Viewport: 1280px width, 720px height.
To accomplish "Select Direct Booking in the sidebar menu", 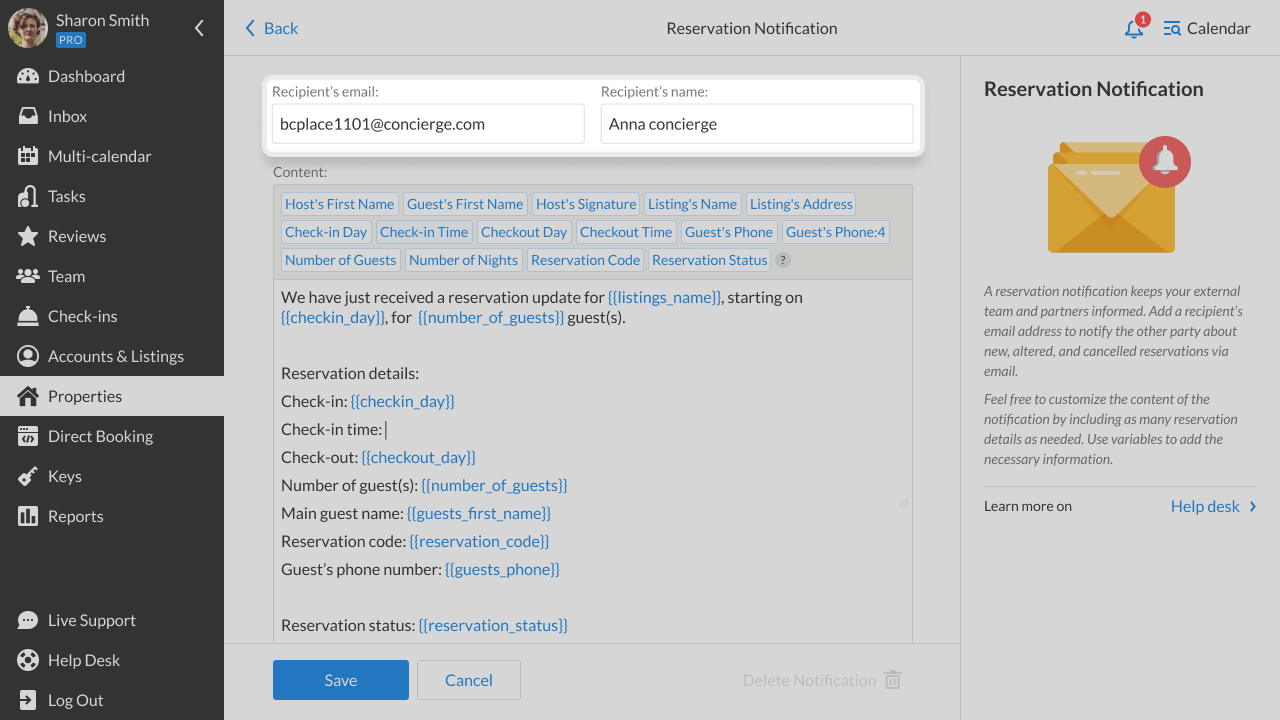I will pos(100,436).
